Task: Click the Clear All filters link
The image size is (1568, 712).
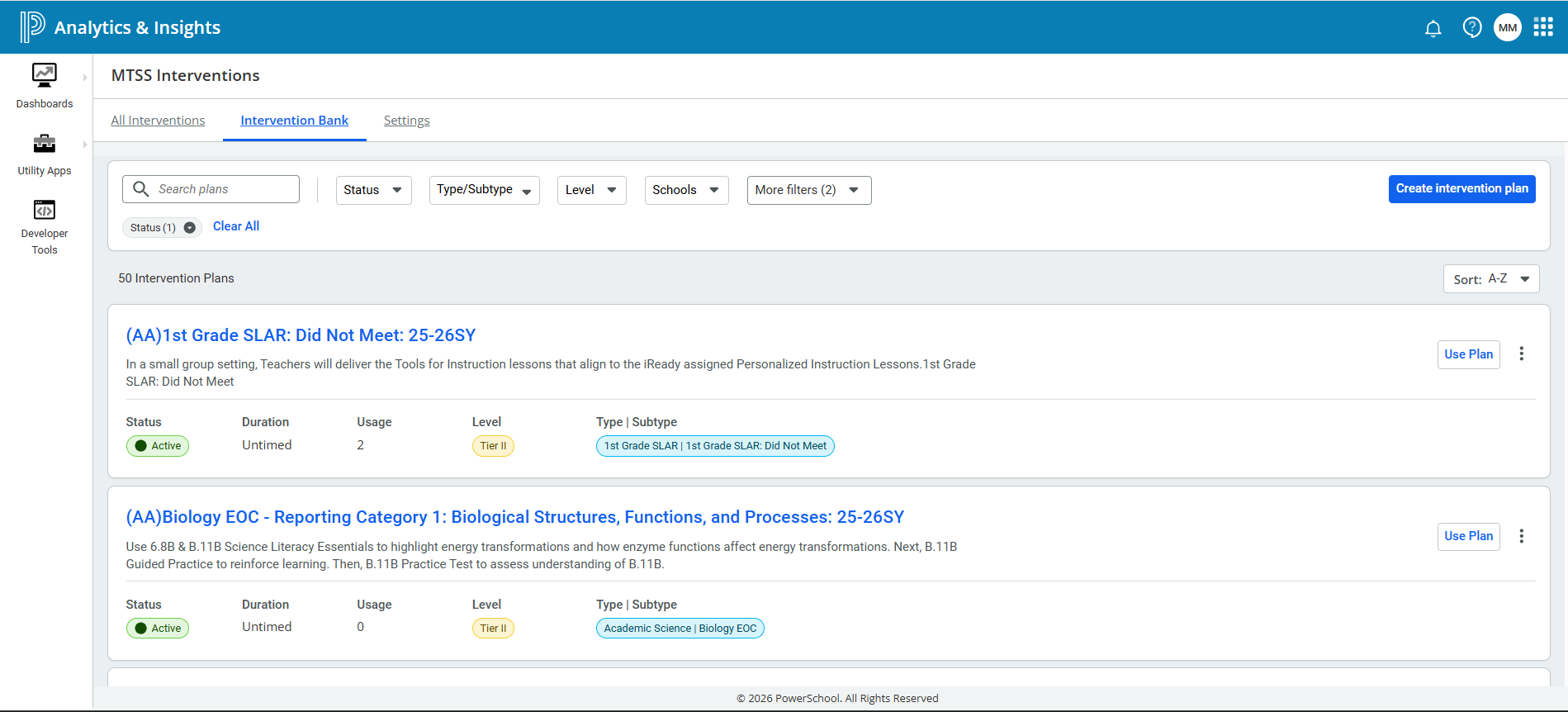Action: click(x=236, y=226)
